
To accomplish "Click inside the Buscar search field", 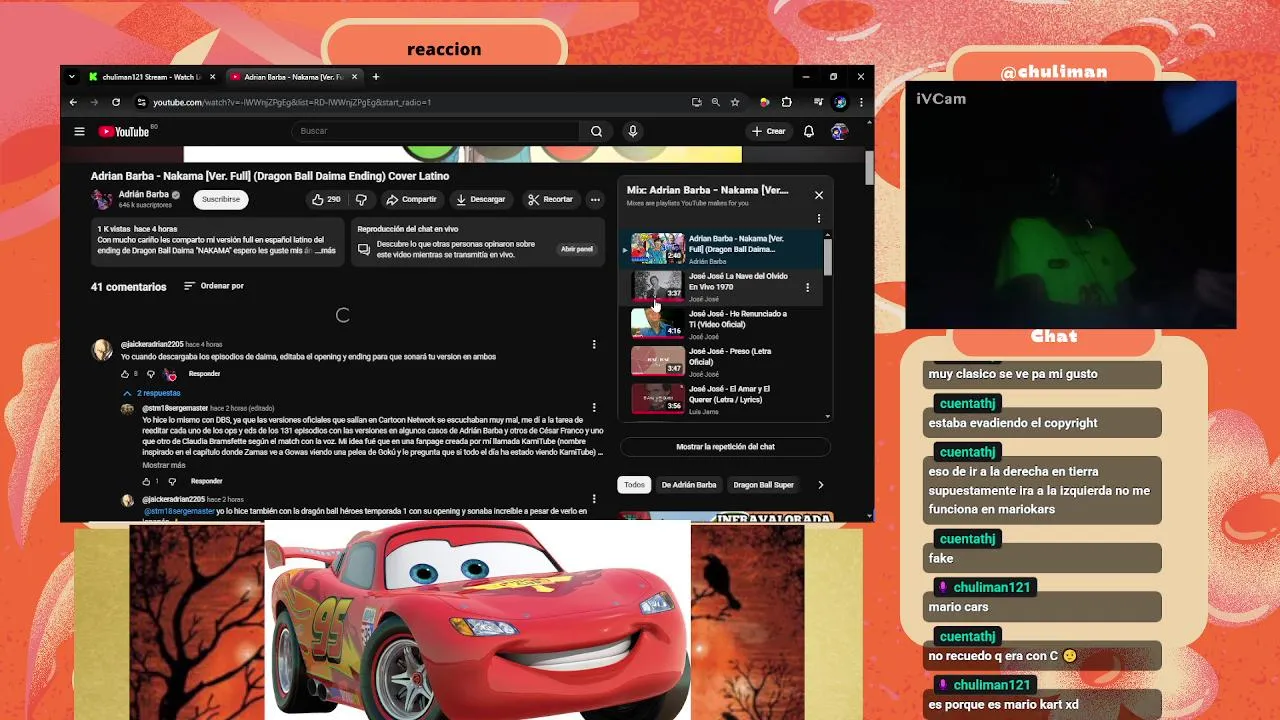I will (436, 131).
